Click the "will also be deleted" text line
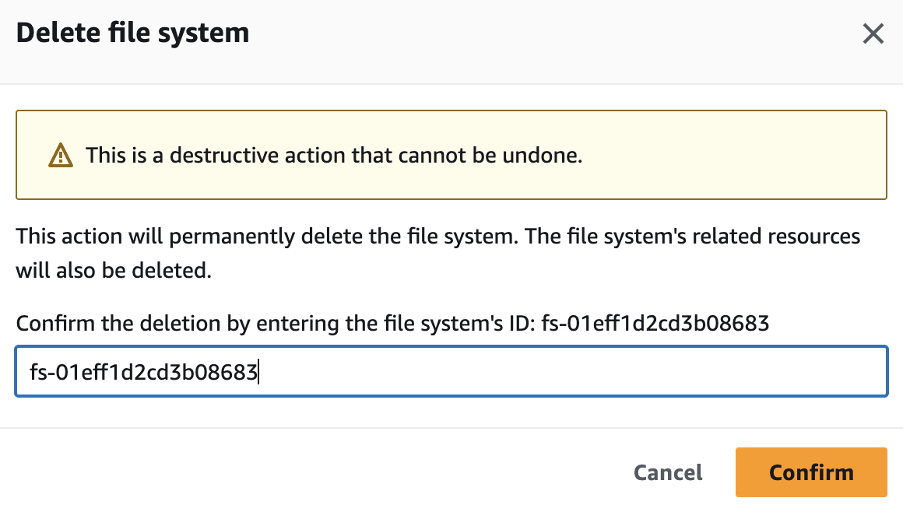Viewport: 904px width, 512px height. tap(114, 270)
